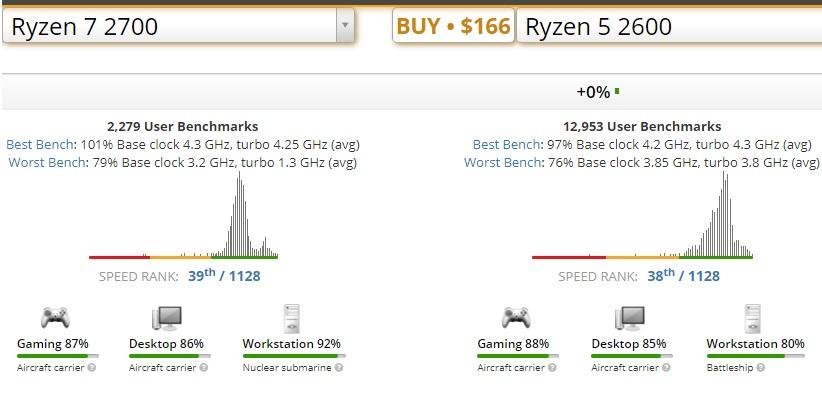Click the Ryzen 5 2600 workstation tower icon

[753, 318]
